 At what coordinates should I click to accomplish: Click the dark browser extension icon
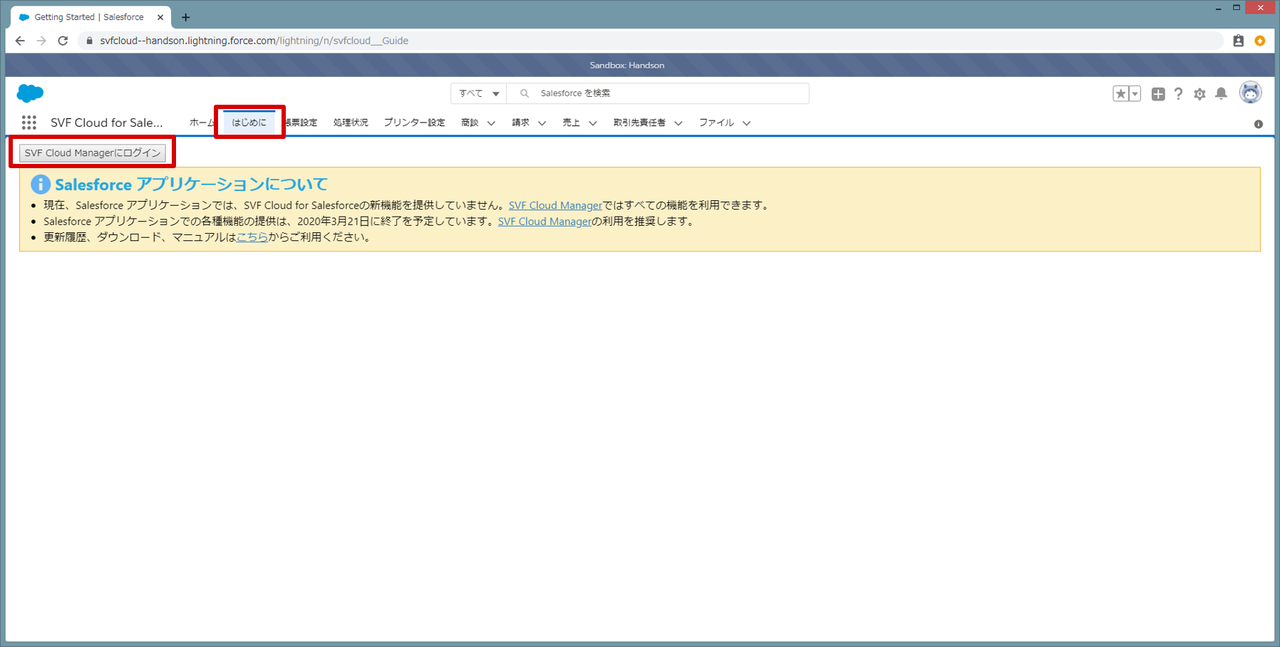coord(1238,41)
